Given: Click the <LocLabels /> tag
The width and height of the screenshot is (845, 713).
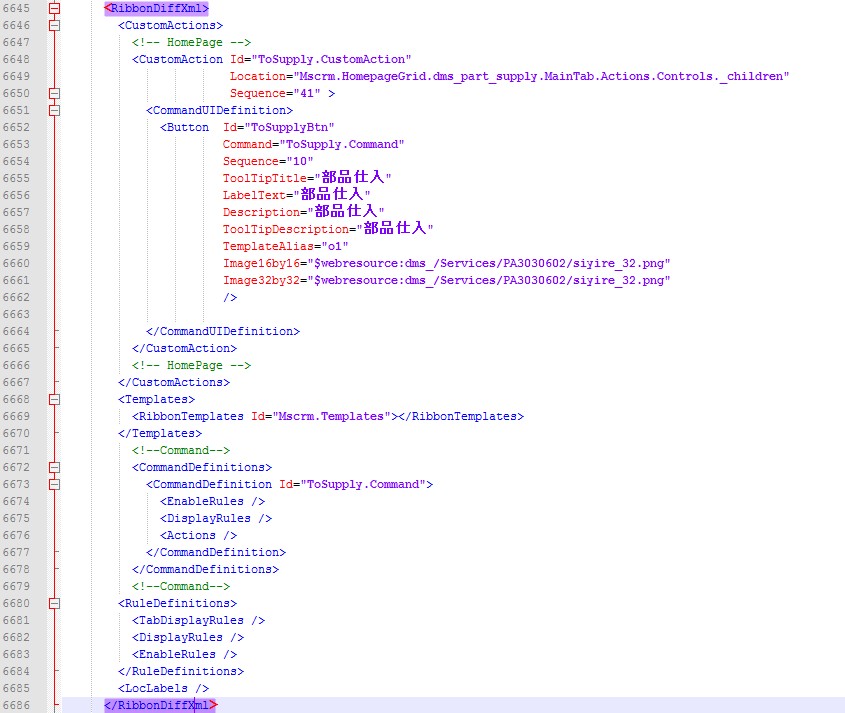Looking at the screenshot, I should click(x=163, y=688).
